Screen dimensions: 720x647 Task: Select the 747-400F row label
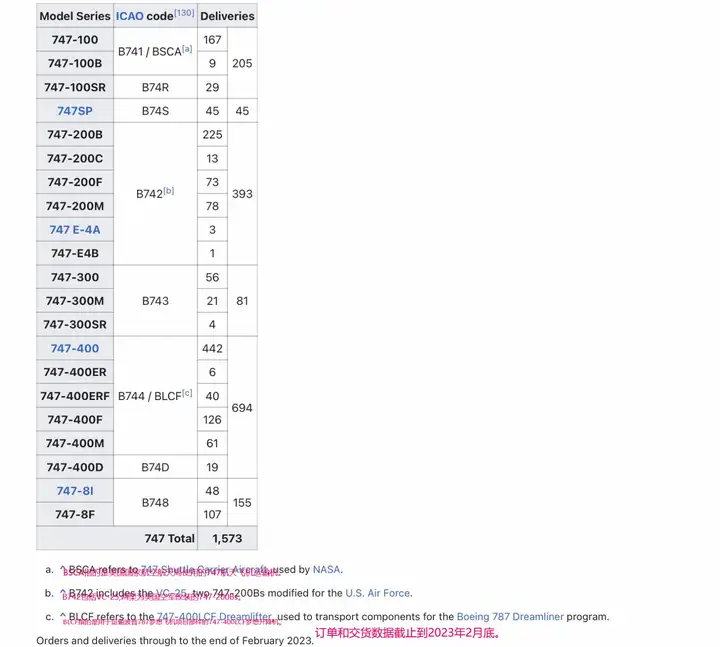point(75,420)
